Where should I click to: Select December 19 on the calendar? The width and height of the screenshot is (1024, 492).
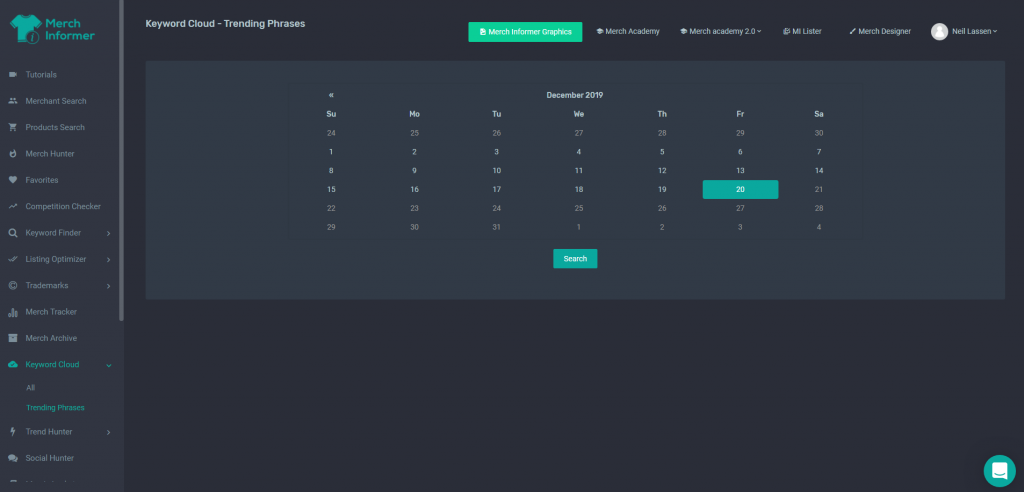coord(662,189)
